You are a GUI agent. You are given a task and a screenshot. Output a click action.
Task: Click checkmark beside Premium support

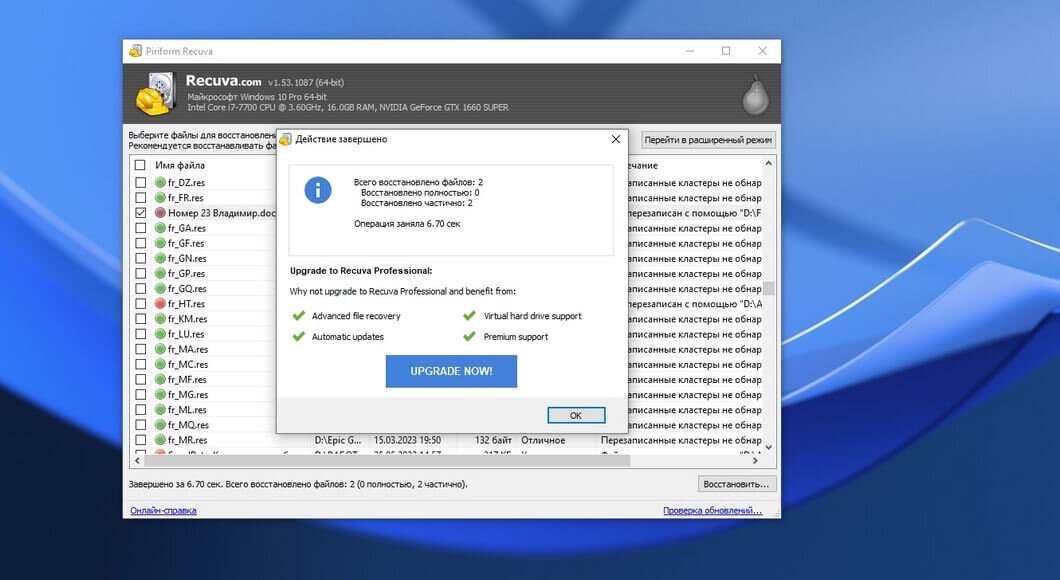coord(469,336)
